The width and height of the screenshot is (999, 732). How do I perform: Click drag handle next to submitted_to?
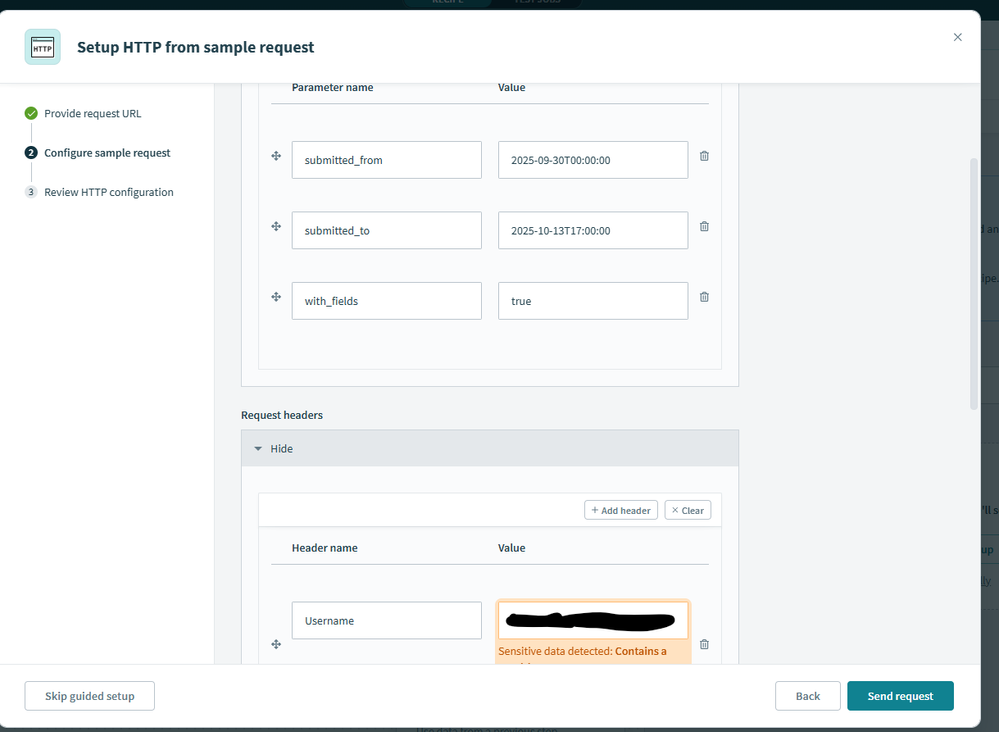click(276, 226)
